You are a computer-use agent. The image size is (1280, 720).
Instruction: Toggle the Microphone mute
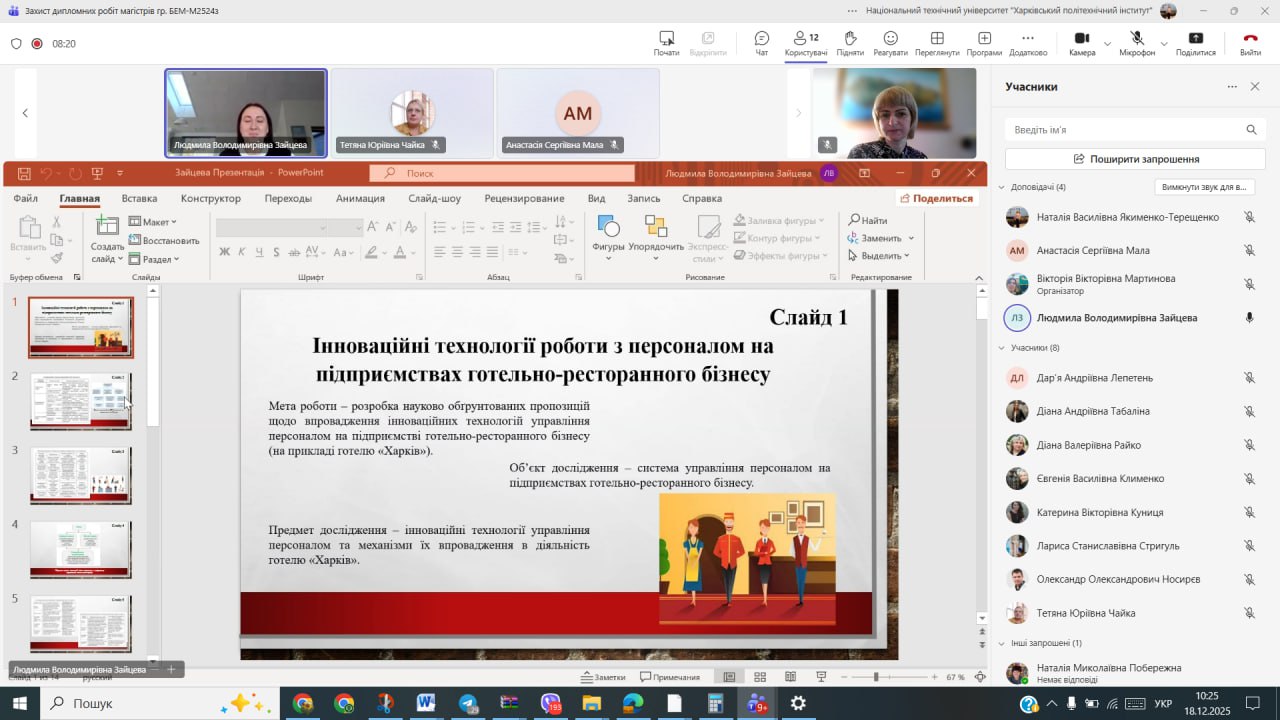[x=1136, y=43]
